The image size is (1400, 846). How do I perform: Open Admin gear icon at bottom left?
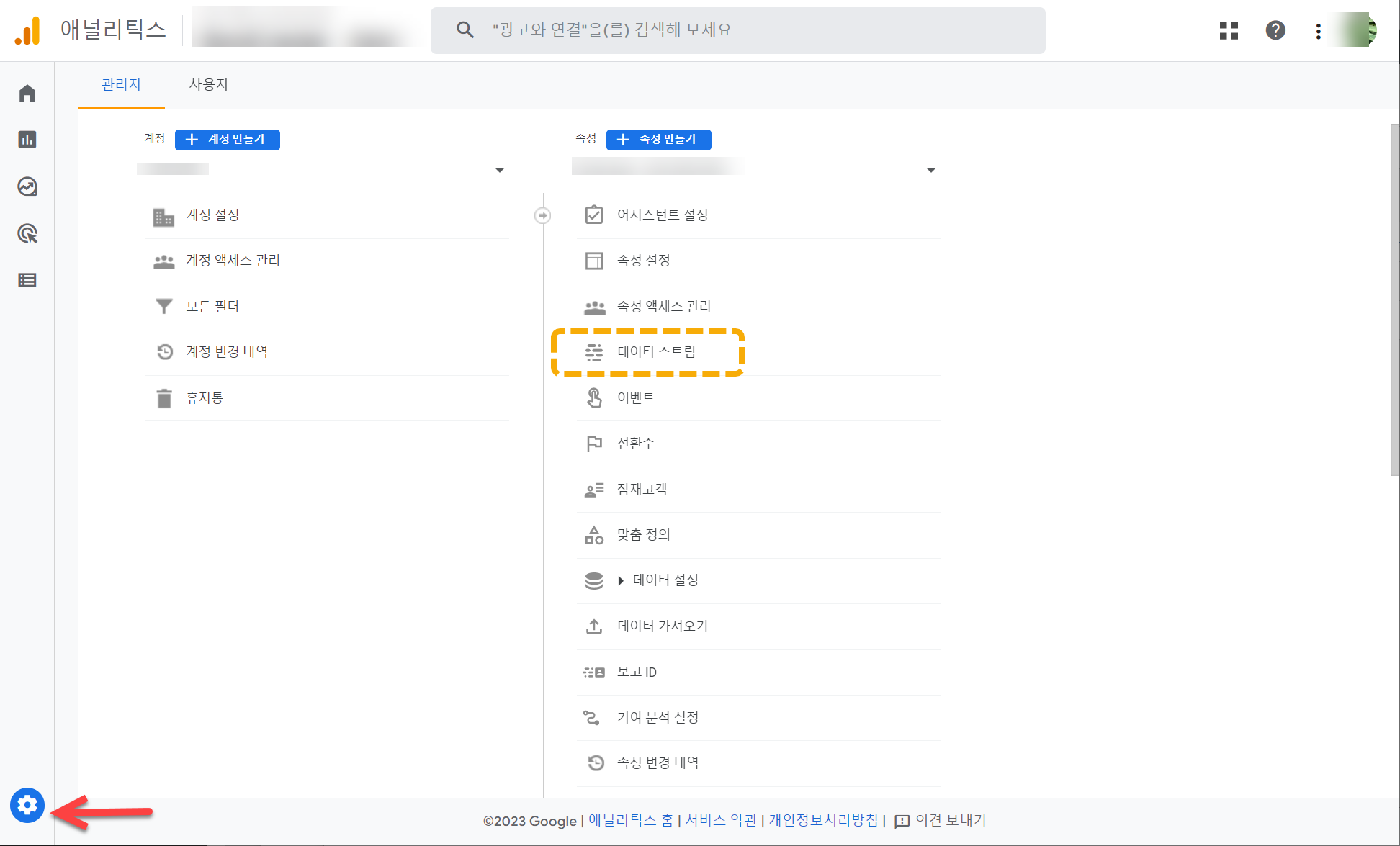point(27,805)
